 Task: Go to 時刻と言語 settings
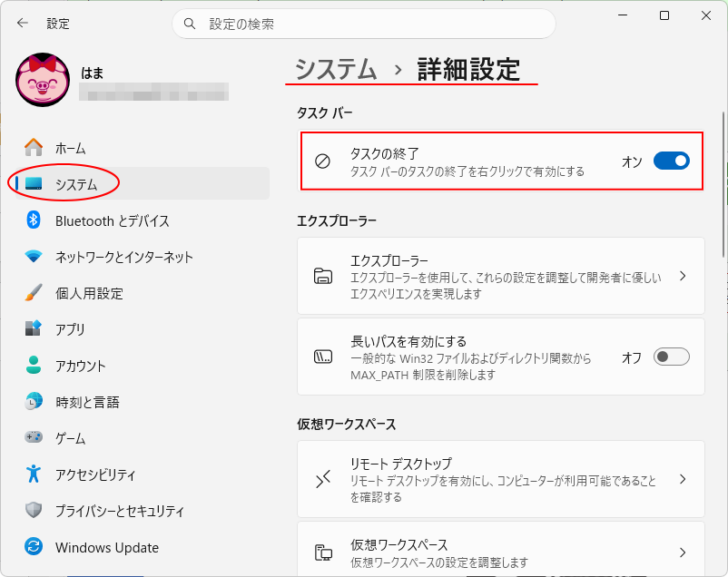pos(142,401)
